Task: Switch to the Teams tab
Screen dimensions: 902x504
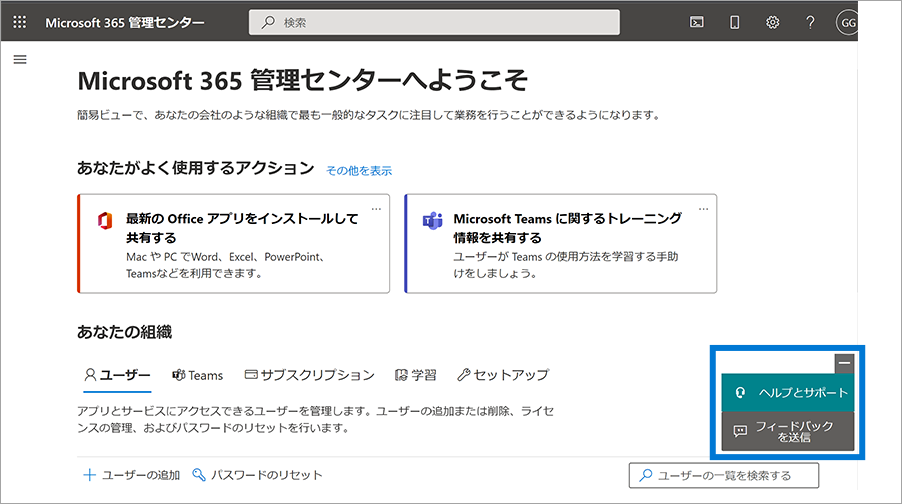Action: (197, 375)
